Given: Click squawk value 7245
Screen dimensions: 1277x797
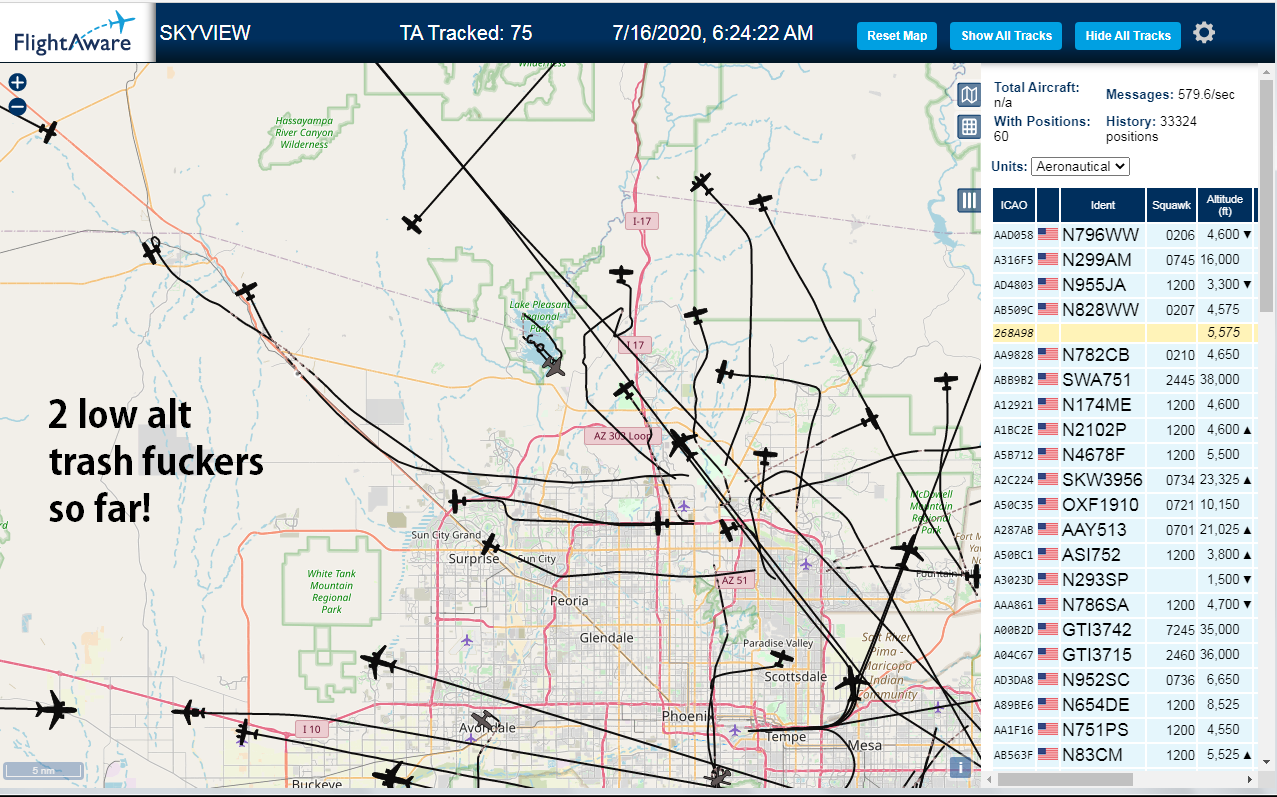Looking at the screenshot, I should 1180,630.
